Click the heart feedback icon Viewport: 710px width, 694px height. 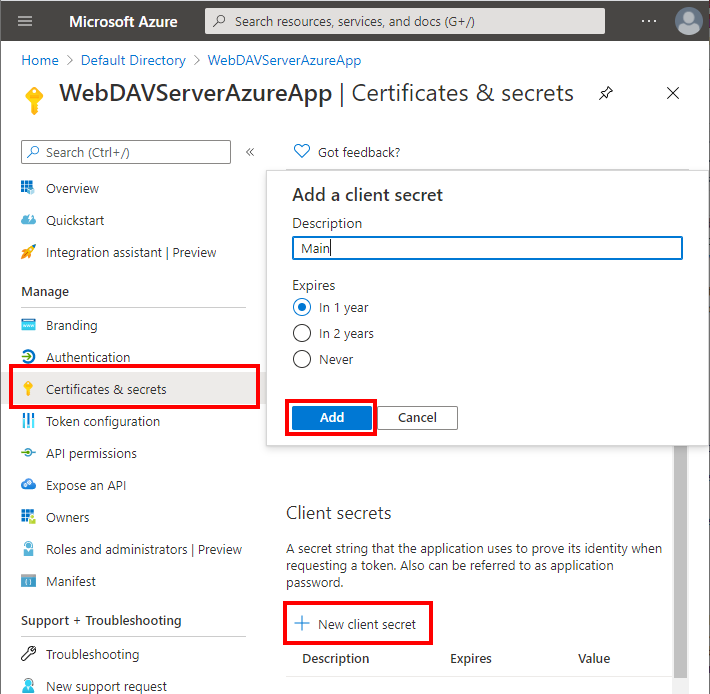(x=302, y=151)
